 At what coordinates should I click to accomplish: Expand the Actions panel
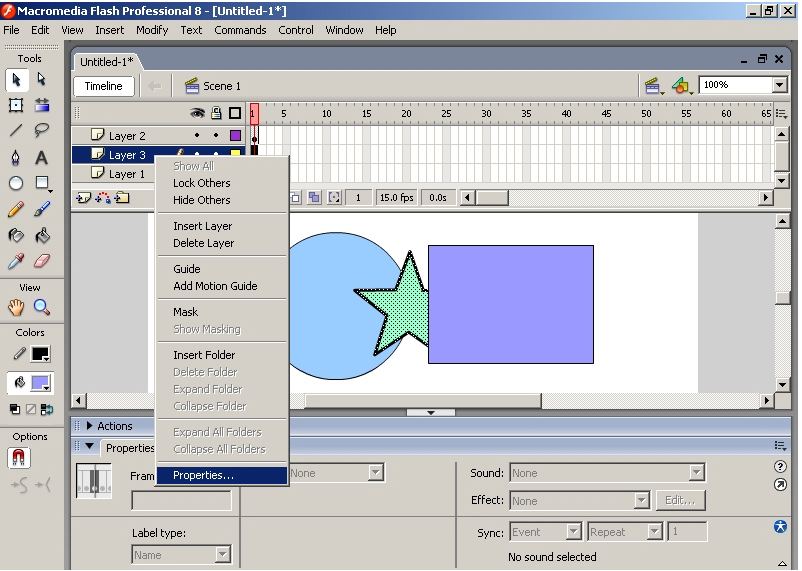(x=90, y=426)
